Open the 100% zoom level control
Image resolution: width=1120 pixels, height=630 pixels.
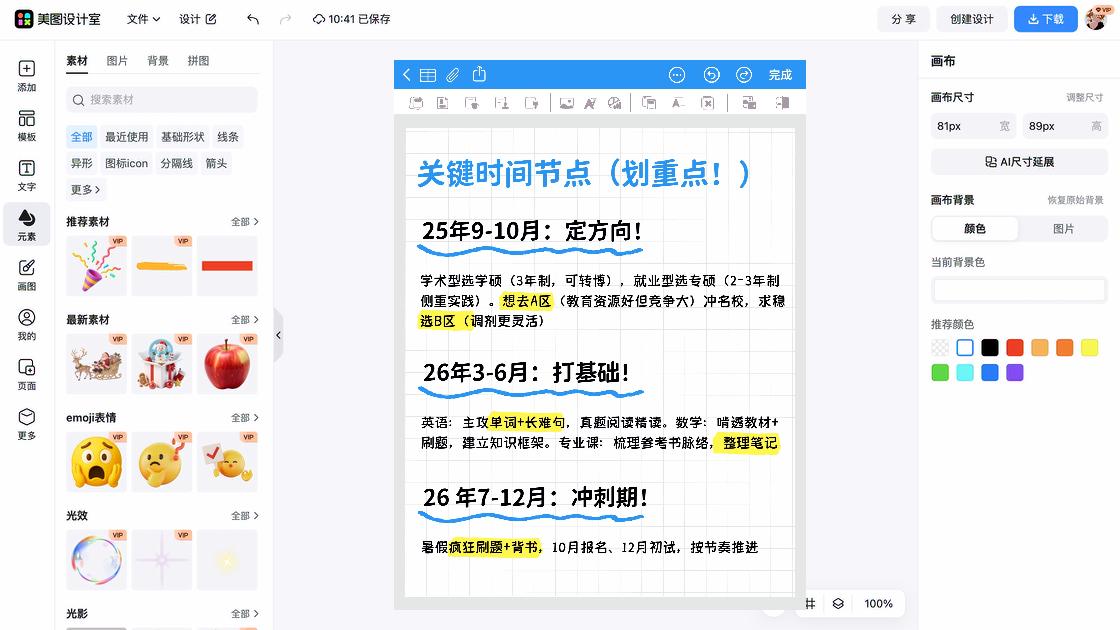[878, 604]
